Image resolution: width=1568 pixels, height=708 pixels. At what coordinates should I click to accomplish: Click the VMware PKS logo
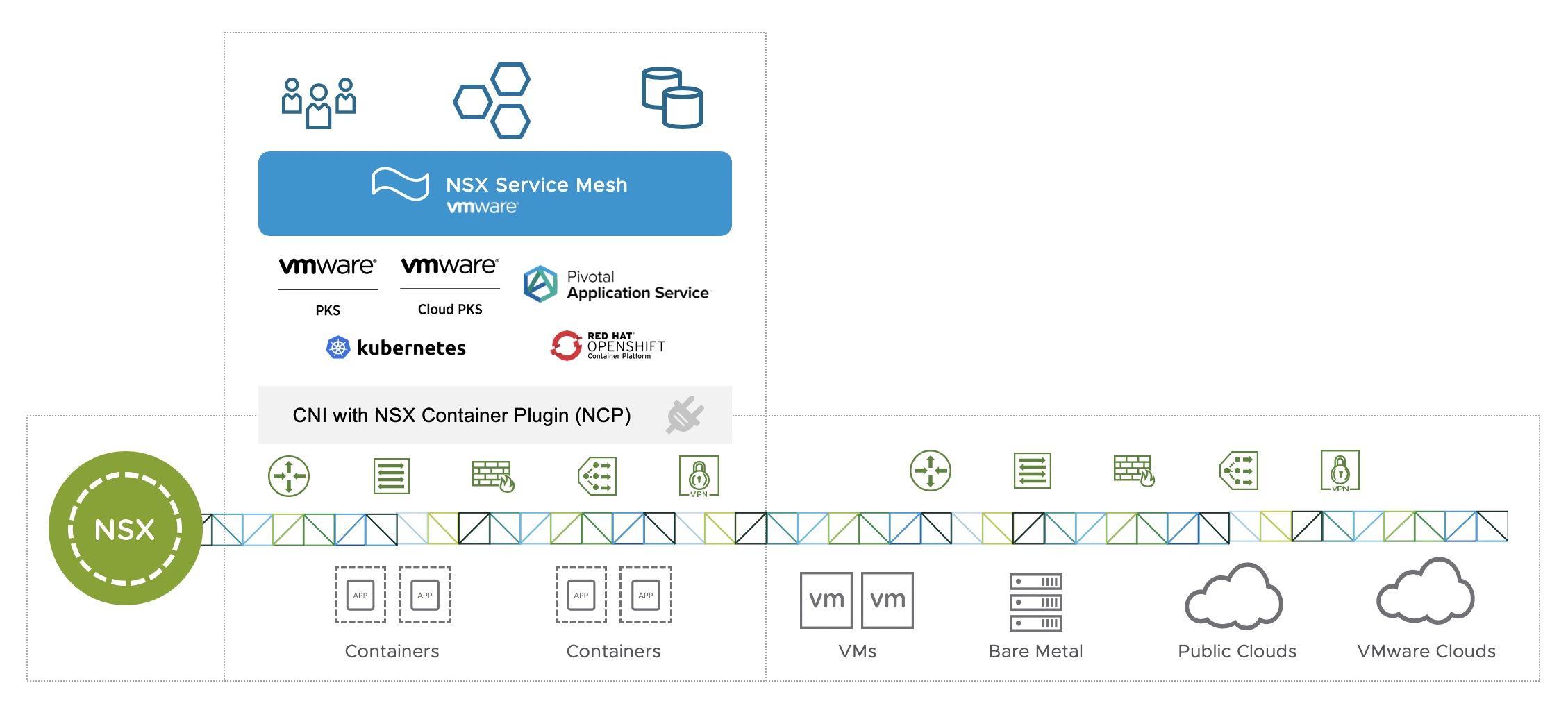pyautogui.click(x=328, y=287)
